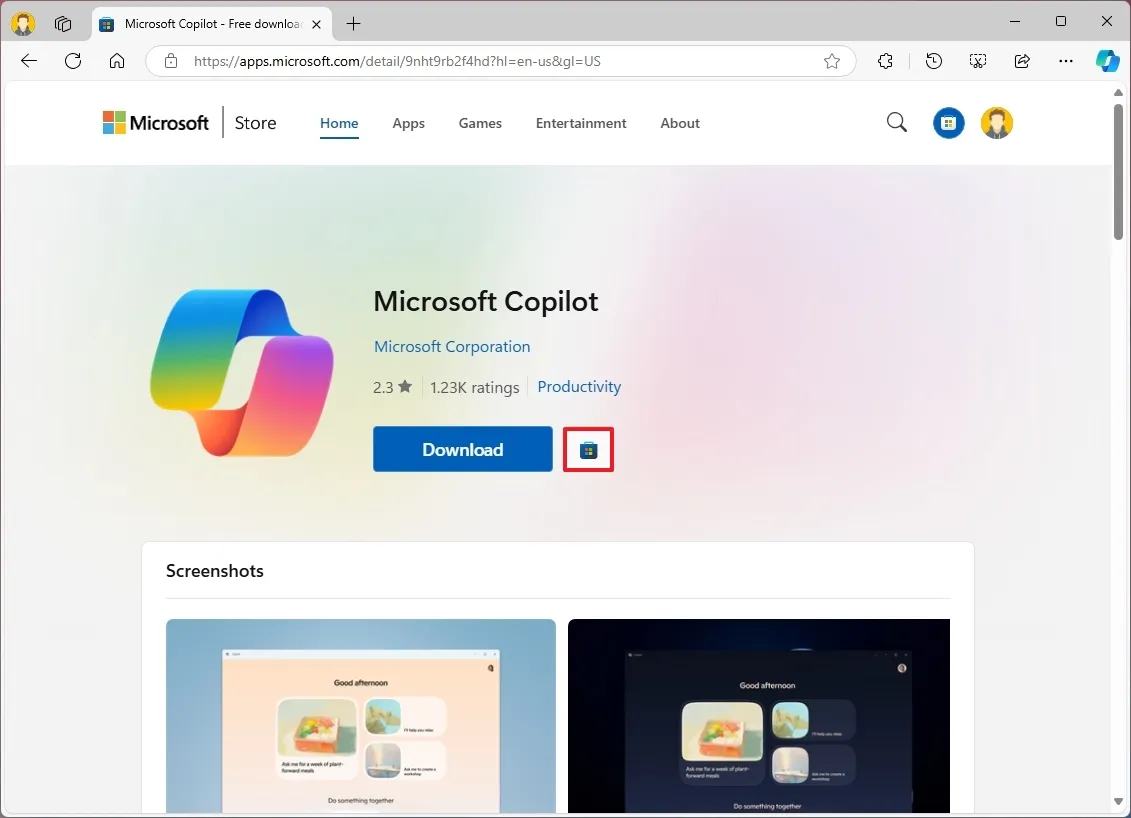Add this page to favorites star
This screenshot has height=818, width=1131.
coord(832,61)
